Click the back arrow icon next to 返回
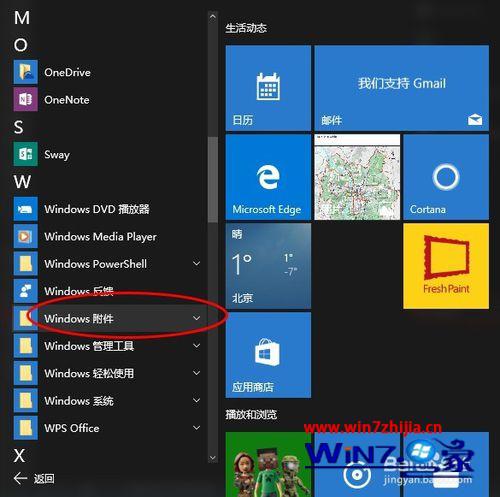Screen dimensions: 500x497 pyautogui.click(x=20, y=479)
